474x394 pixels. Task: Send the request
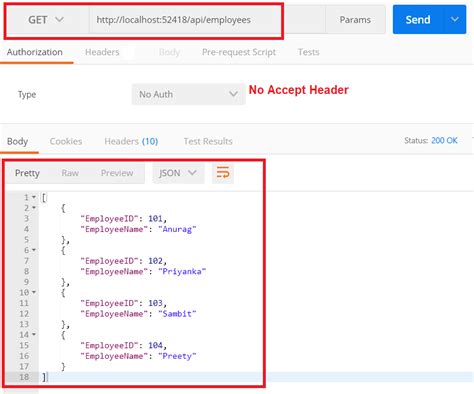click(418, 20)
